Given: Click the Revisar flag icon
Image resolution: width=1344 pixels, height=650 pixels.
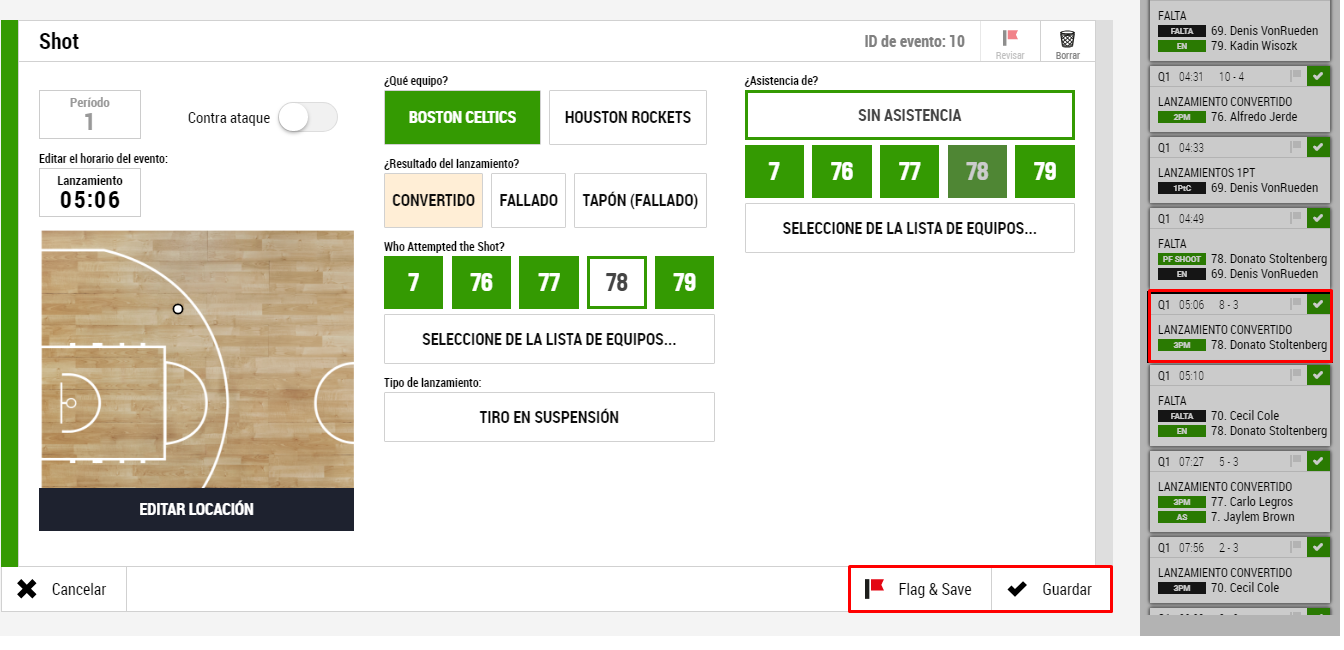Looking at the screenshot, I should point(1010,38).
